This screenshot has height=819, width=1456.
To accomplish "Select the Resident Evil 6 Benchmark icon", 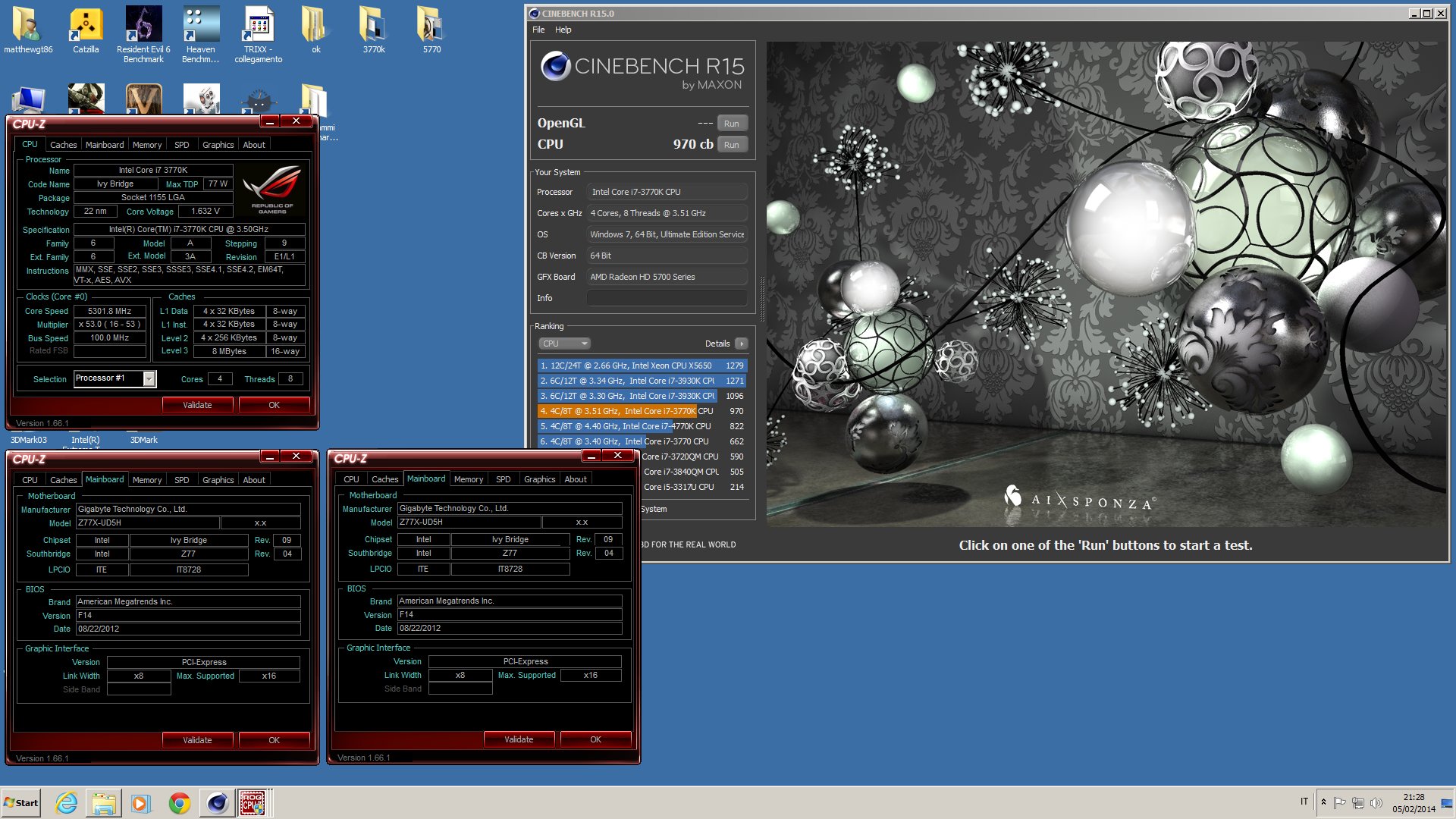I will tap(143, 34).
